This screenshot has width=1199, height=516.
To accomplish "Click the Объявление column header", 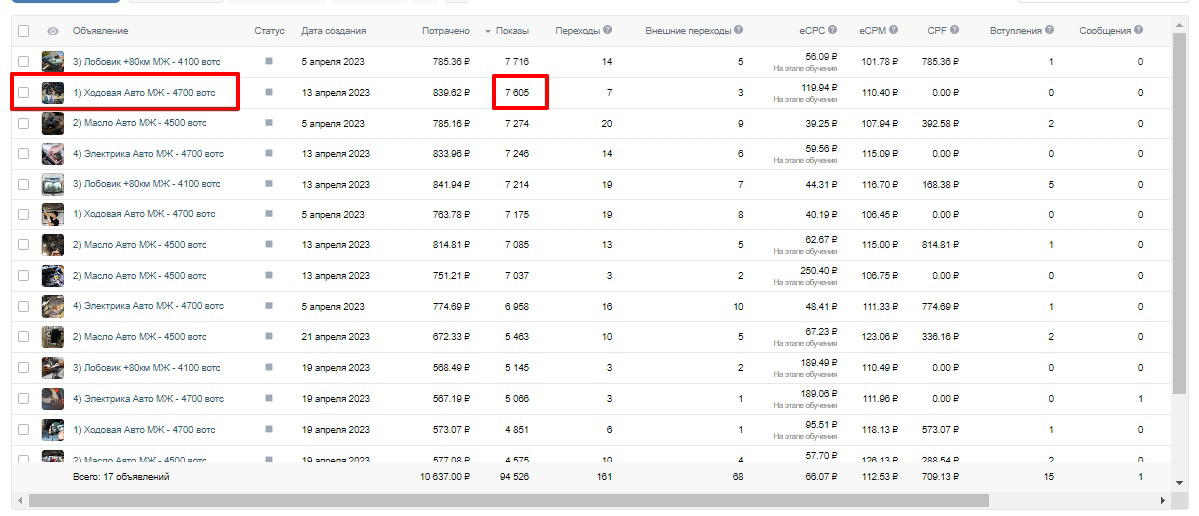I will pos(100,31).
